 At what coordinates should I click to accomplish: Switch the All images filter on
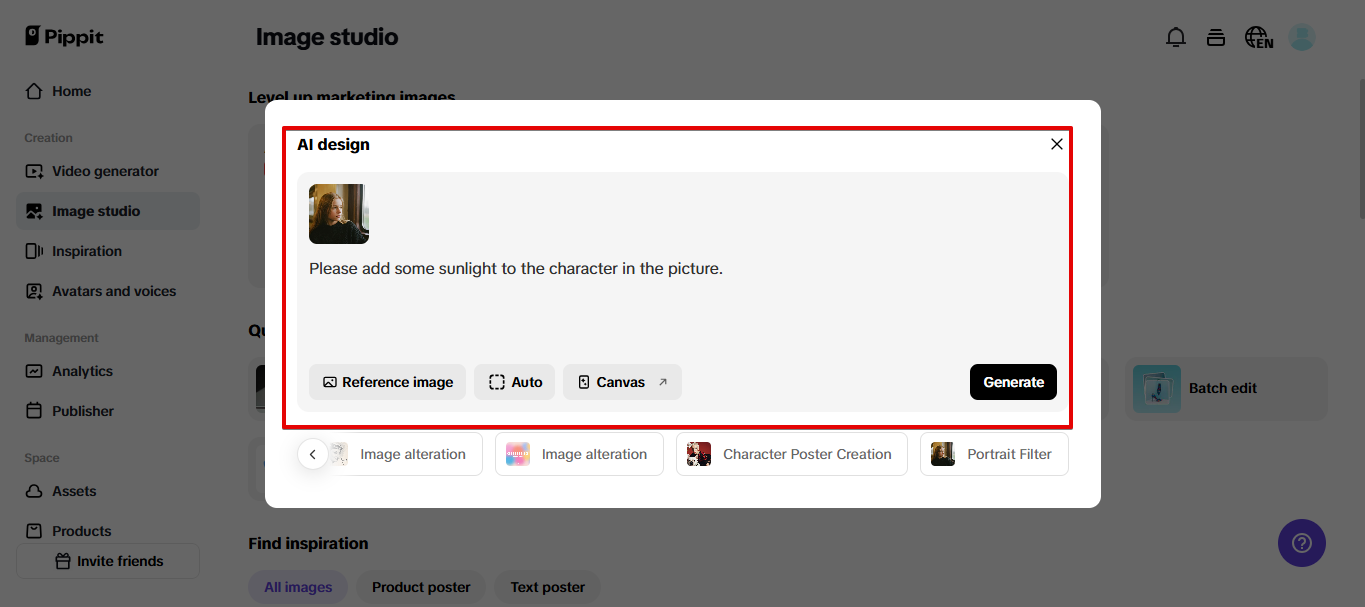[298, 587]
